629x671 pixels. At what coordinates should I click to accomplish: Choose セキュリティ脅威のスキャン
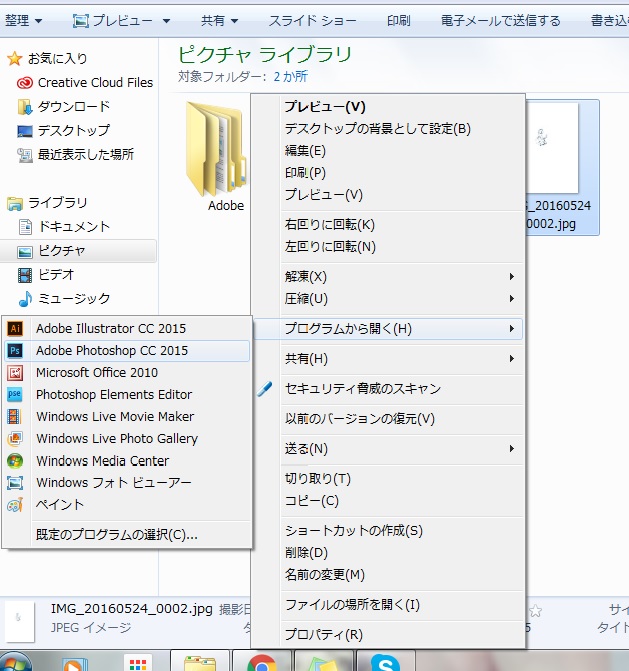388,389
